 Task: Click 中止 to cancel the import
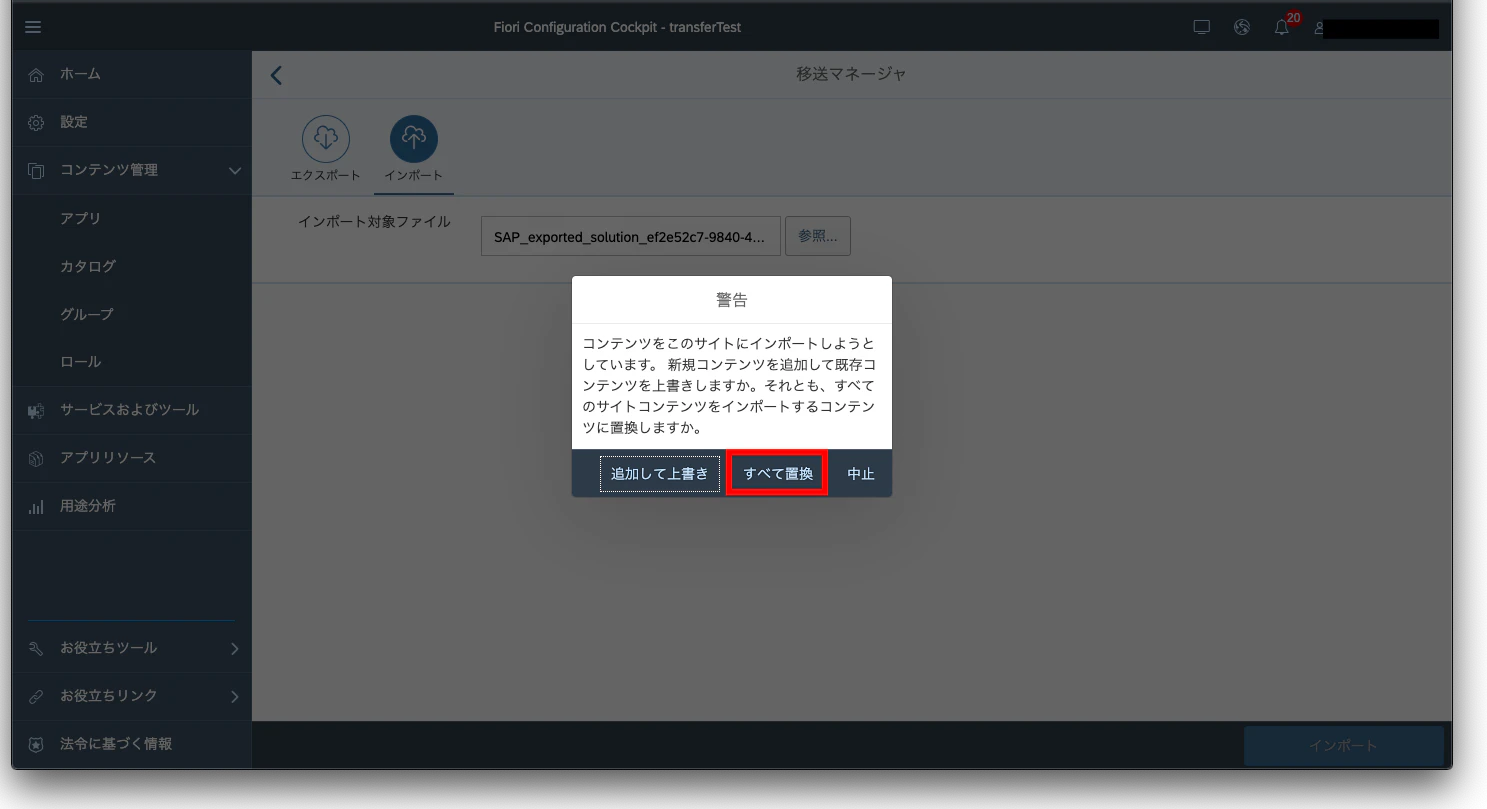coord(861,474)
